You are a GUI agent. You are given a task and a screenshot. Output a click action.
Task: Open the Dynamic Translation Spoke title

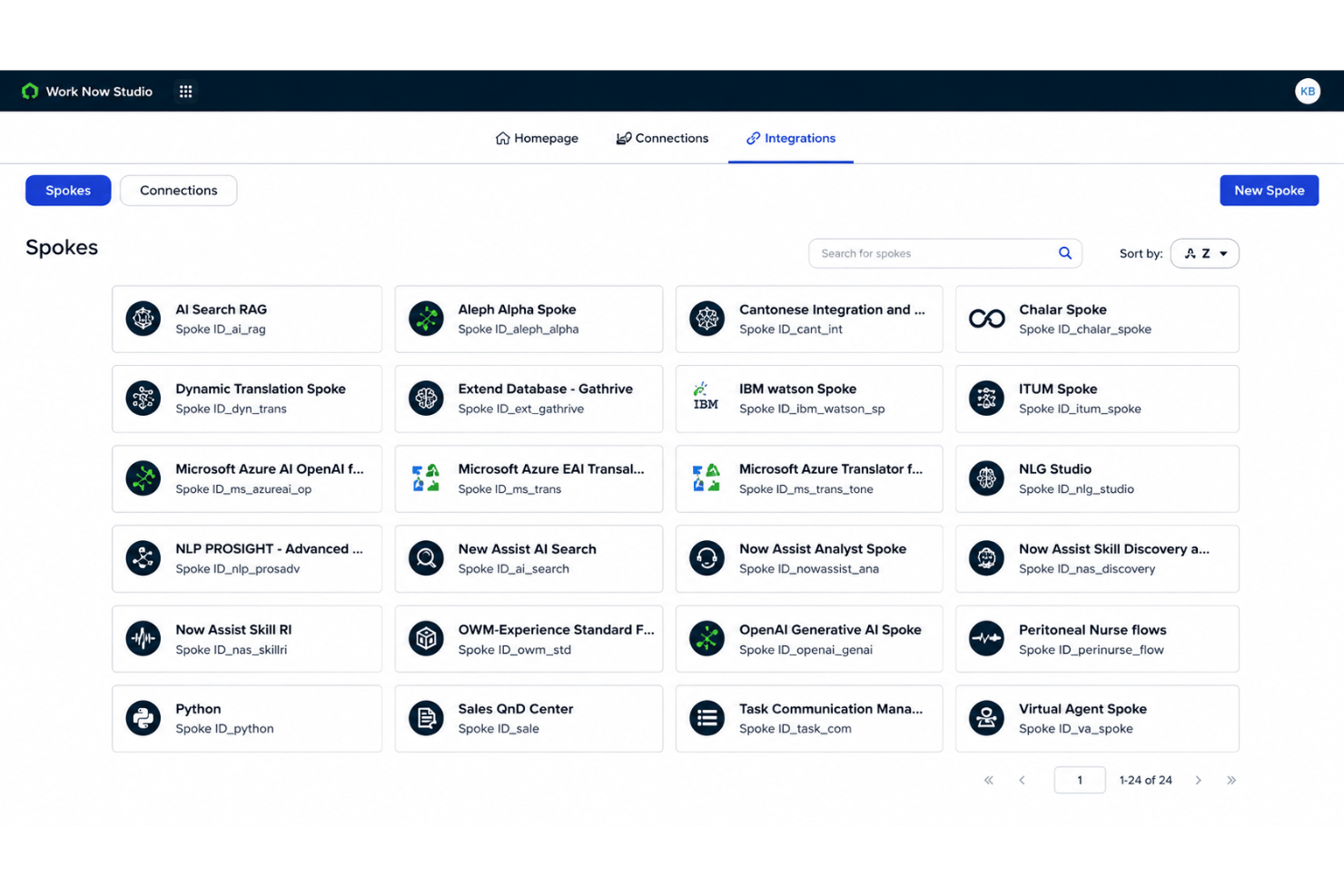click(x=260, y=389)
